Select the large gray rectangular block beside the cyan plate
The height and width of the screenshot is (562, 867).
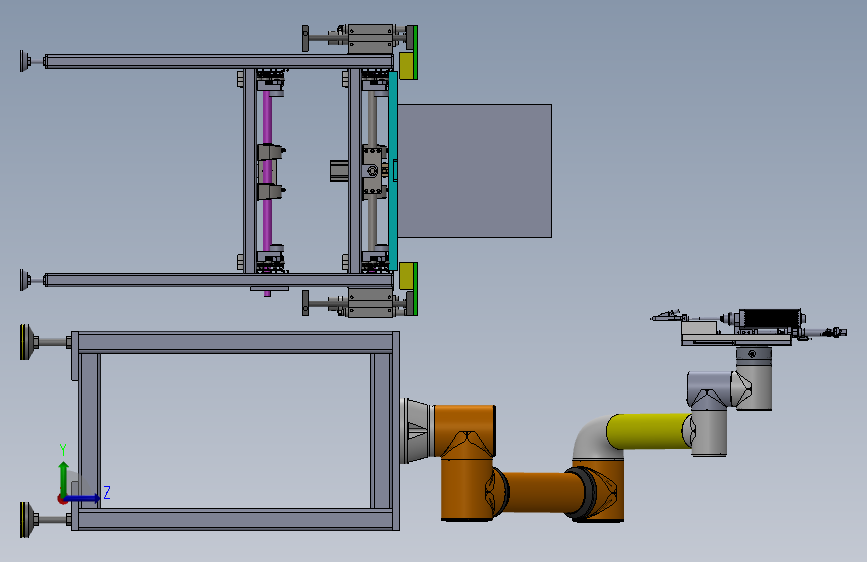point(474,171)
